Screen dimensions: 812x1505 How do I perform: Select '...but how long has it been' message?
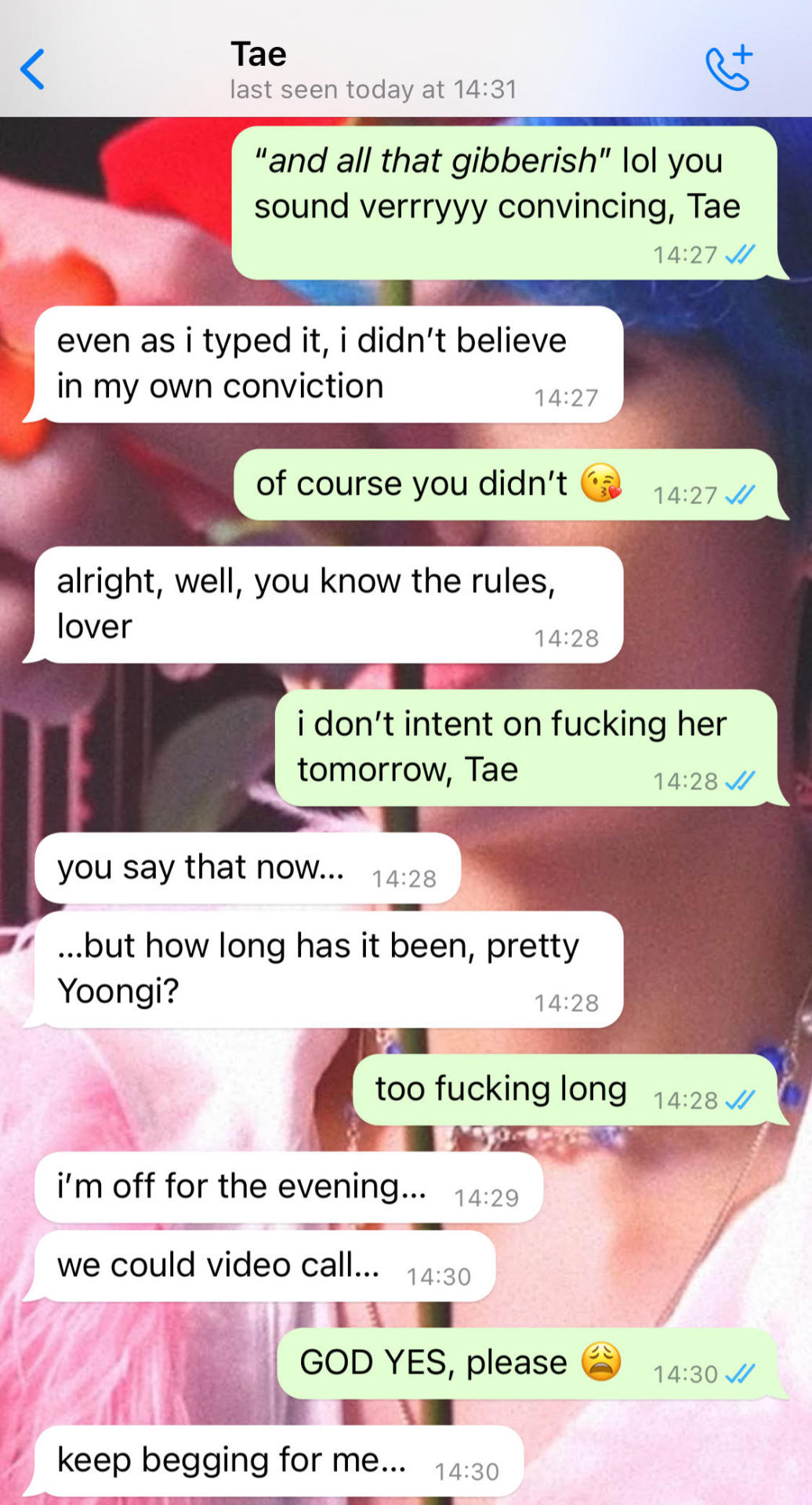click(x=329, y=969)
